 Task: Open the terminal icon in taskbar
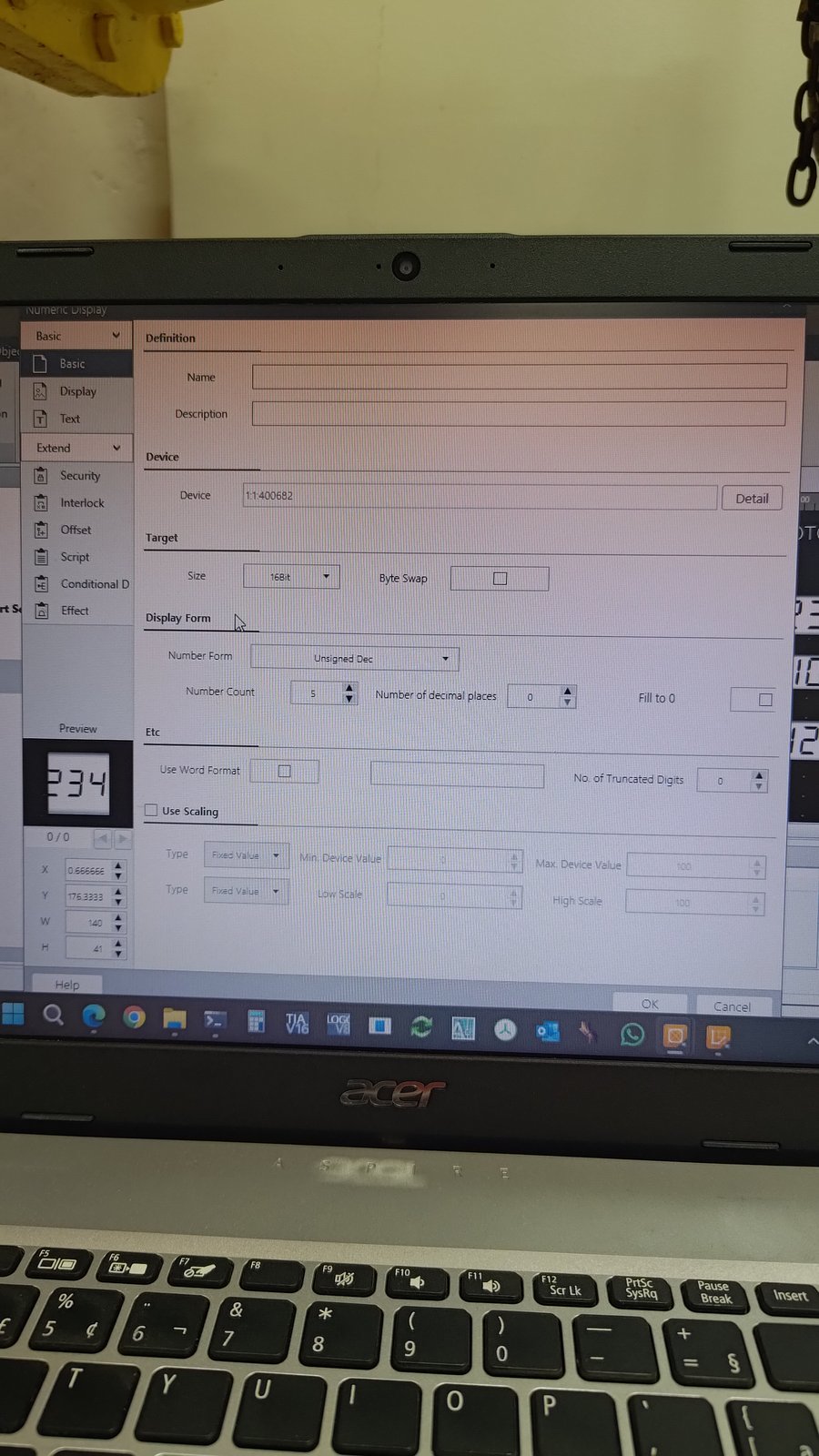215,1021
